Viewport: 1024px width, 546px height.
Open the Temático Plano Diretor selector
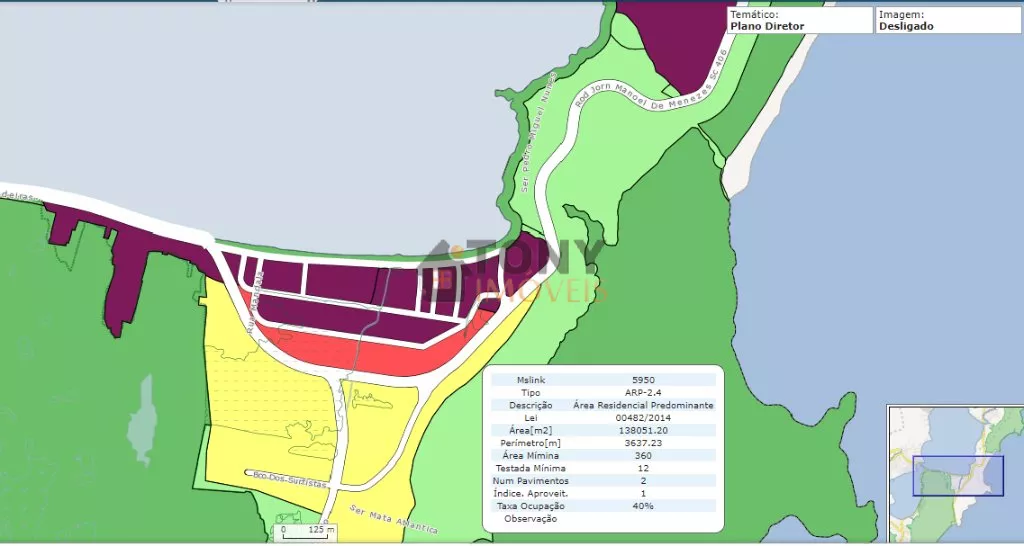(x=799, y=21)
